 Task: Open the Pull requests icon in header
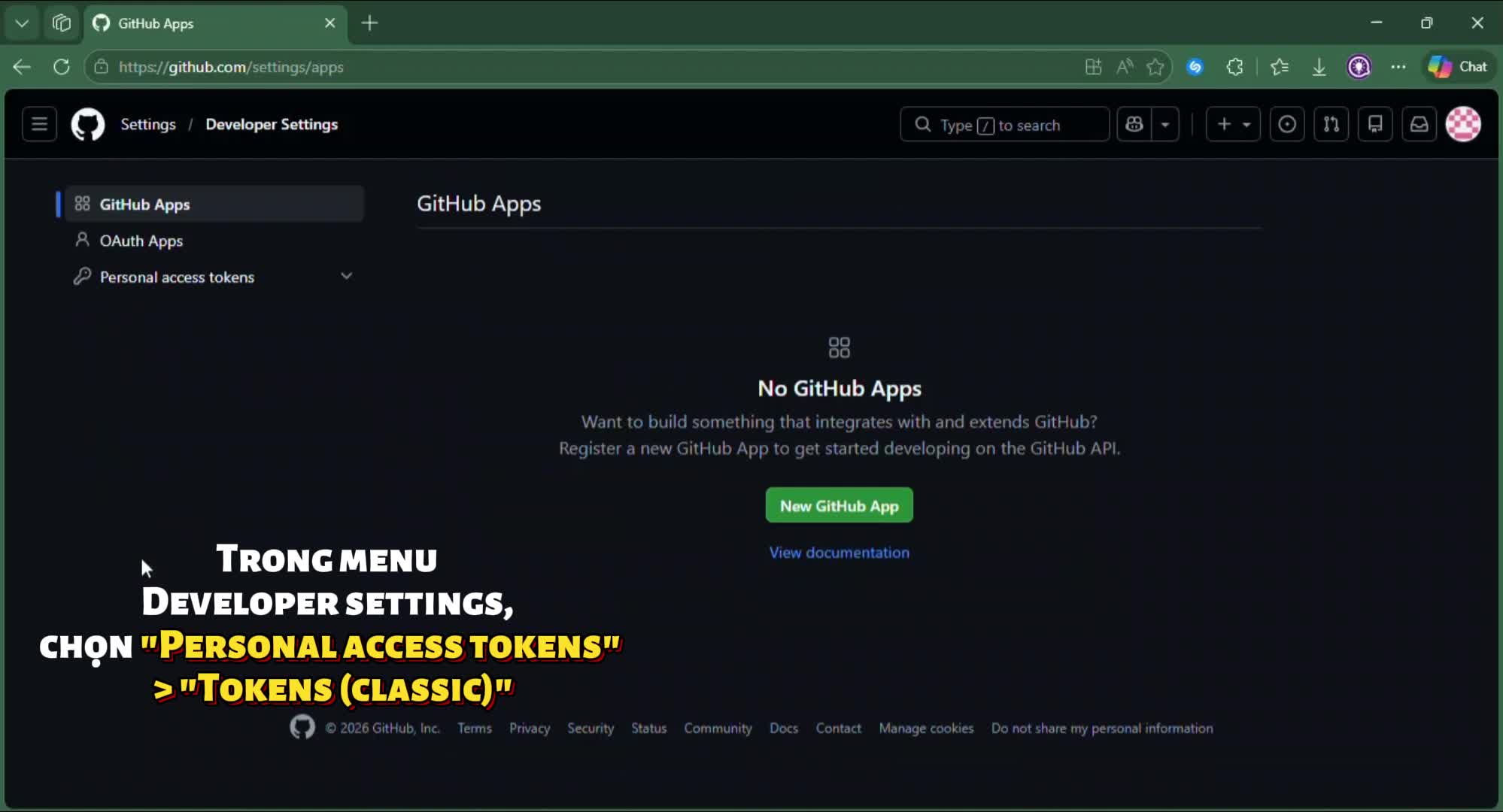(1331, 124)
